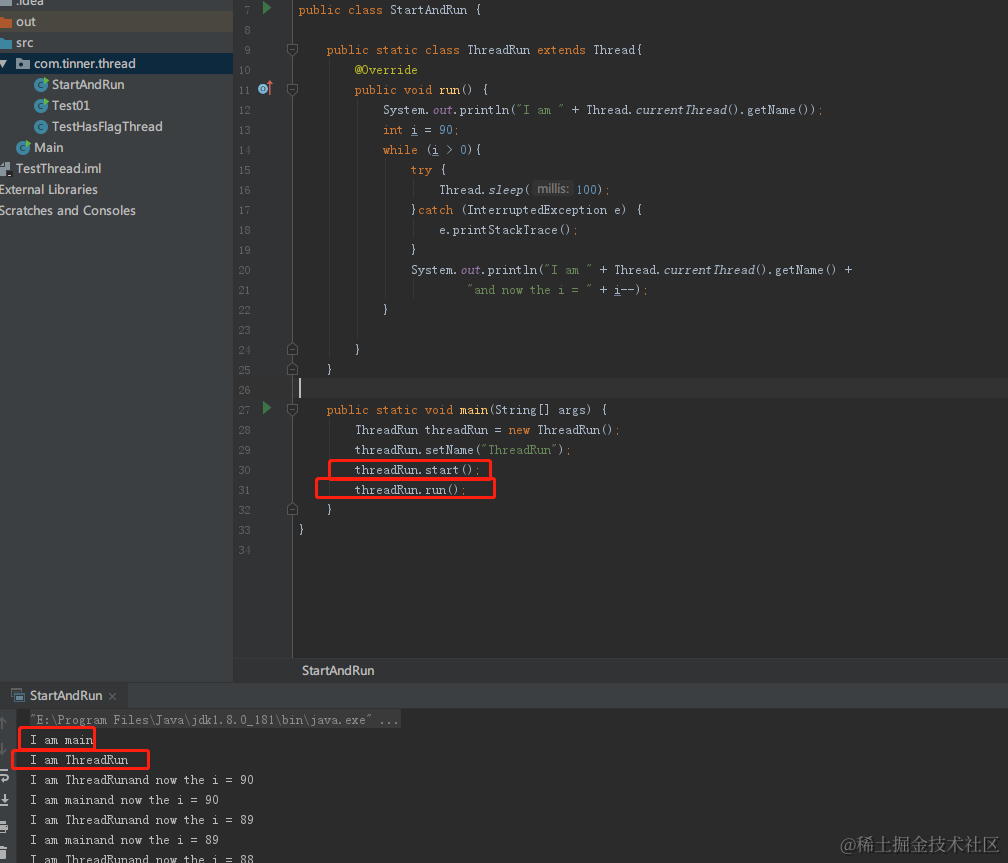1008x863 pixels.
Task: Click the Test01 class icon
Action: click(x=41, y=105)
